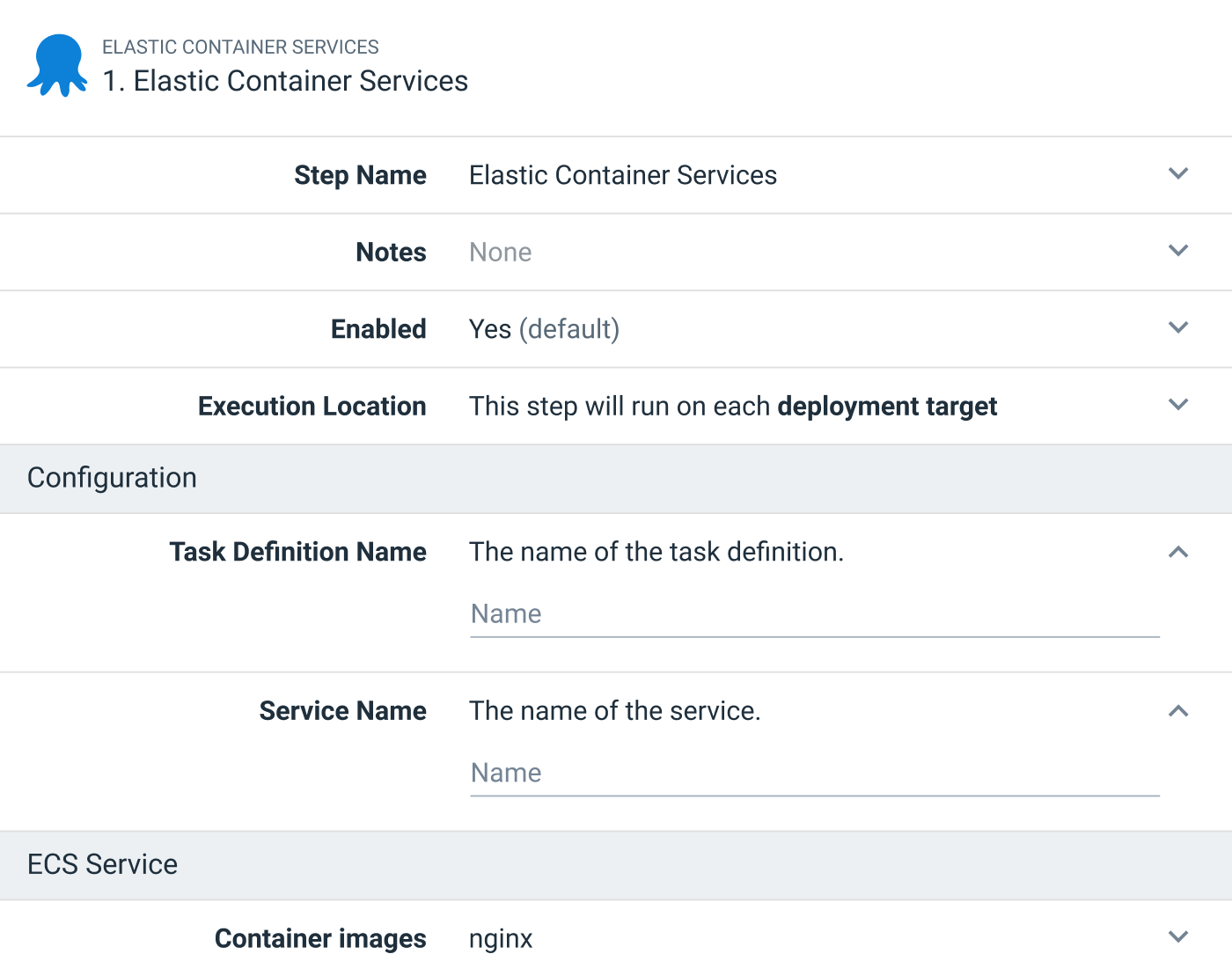The height and width of the screenshot is (976, 1232).
Task: Expand the Enabled section chevron
Action: (1177, 328)
